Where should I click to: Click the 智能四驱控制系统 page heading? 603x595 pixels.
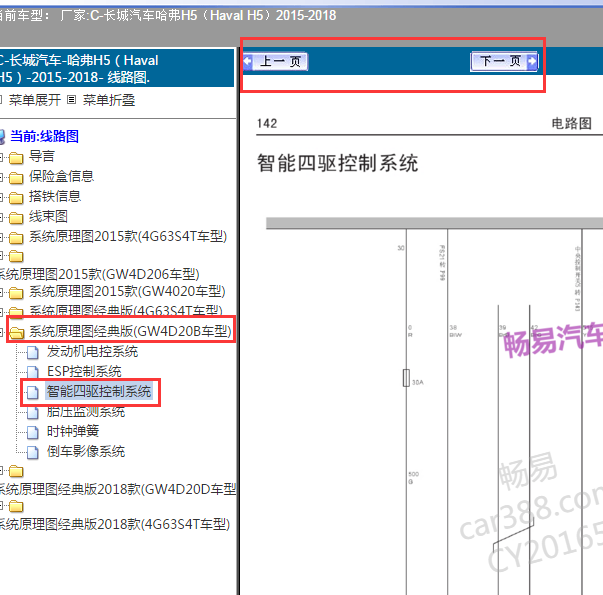point(337,163)
